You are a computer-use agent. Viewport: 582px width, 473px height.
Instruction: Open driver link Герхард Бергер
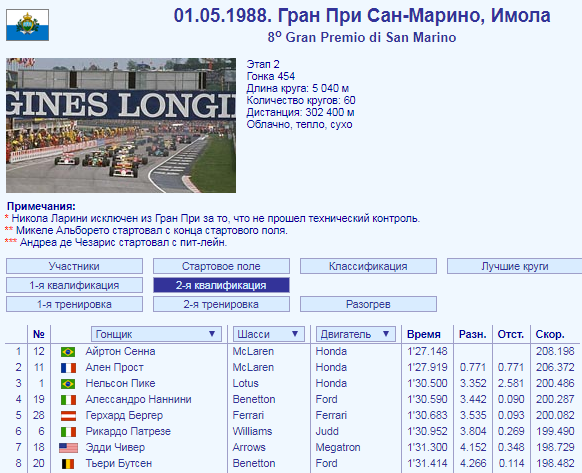point(124,415)
